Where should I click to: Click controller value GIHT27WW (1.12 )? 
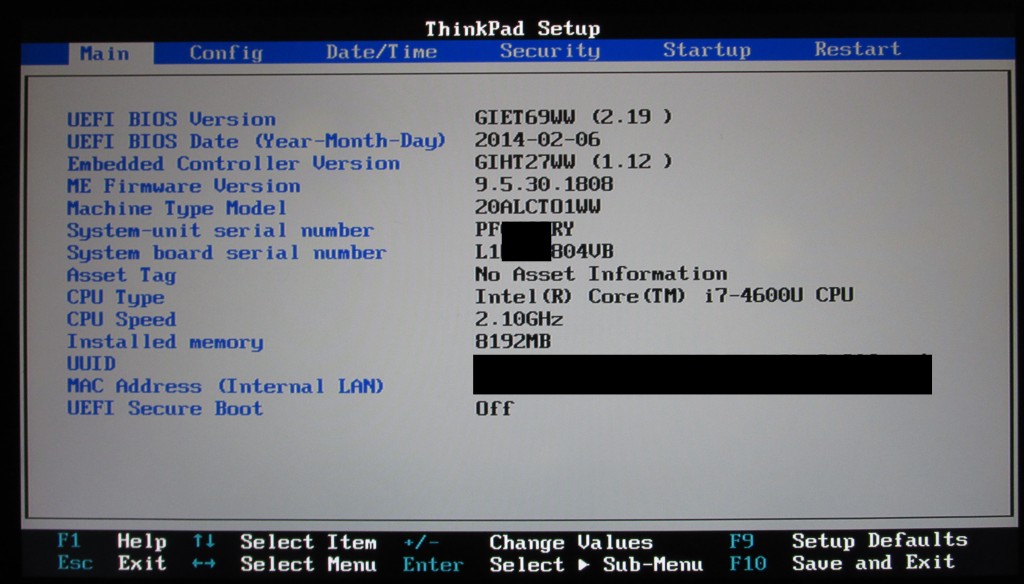[x=573, y=162]
